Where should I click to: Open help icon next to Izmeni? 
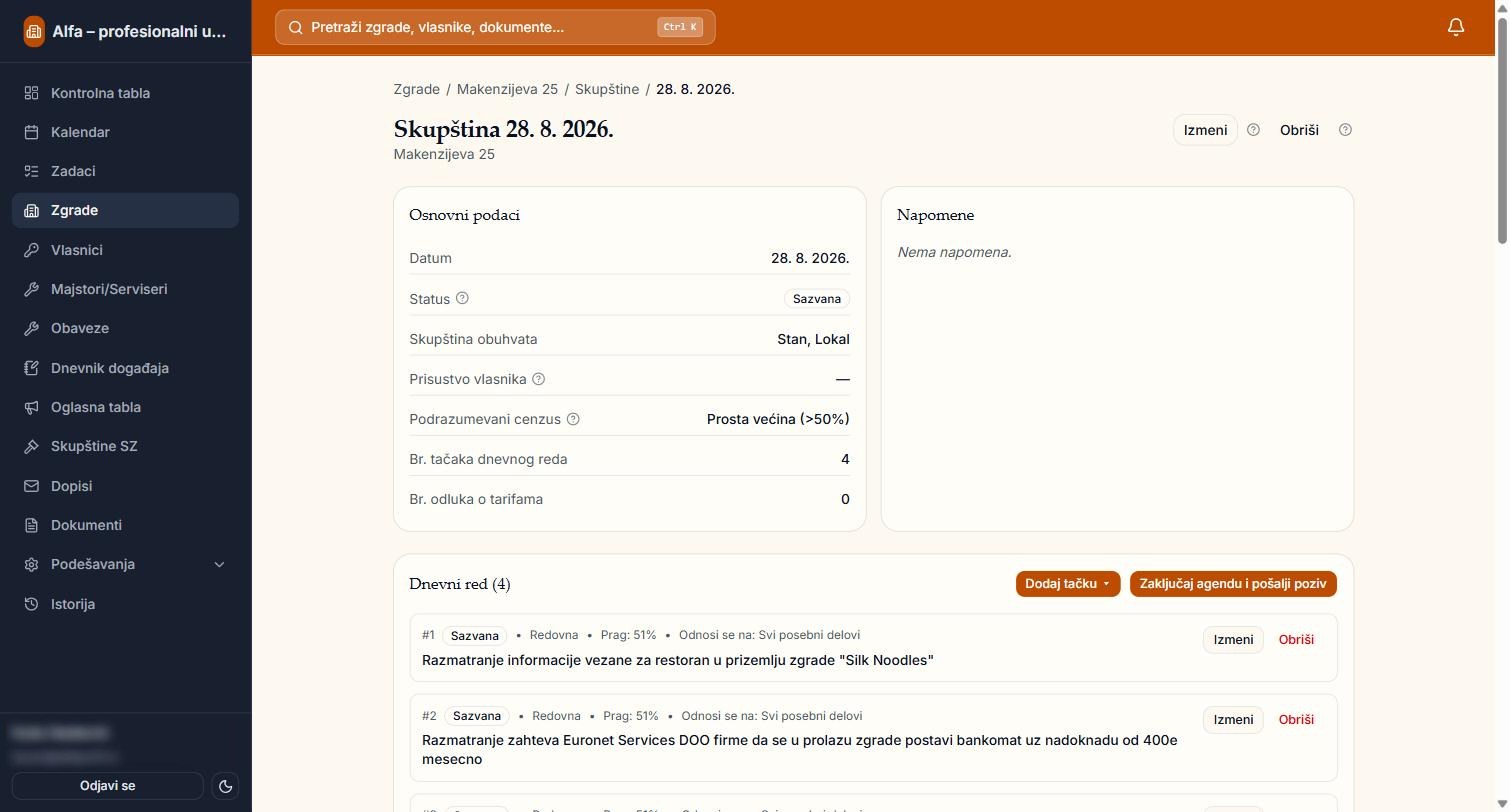pos(1253,130)
